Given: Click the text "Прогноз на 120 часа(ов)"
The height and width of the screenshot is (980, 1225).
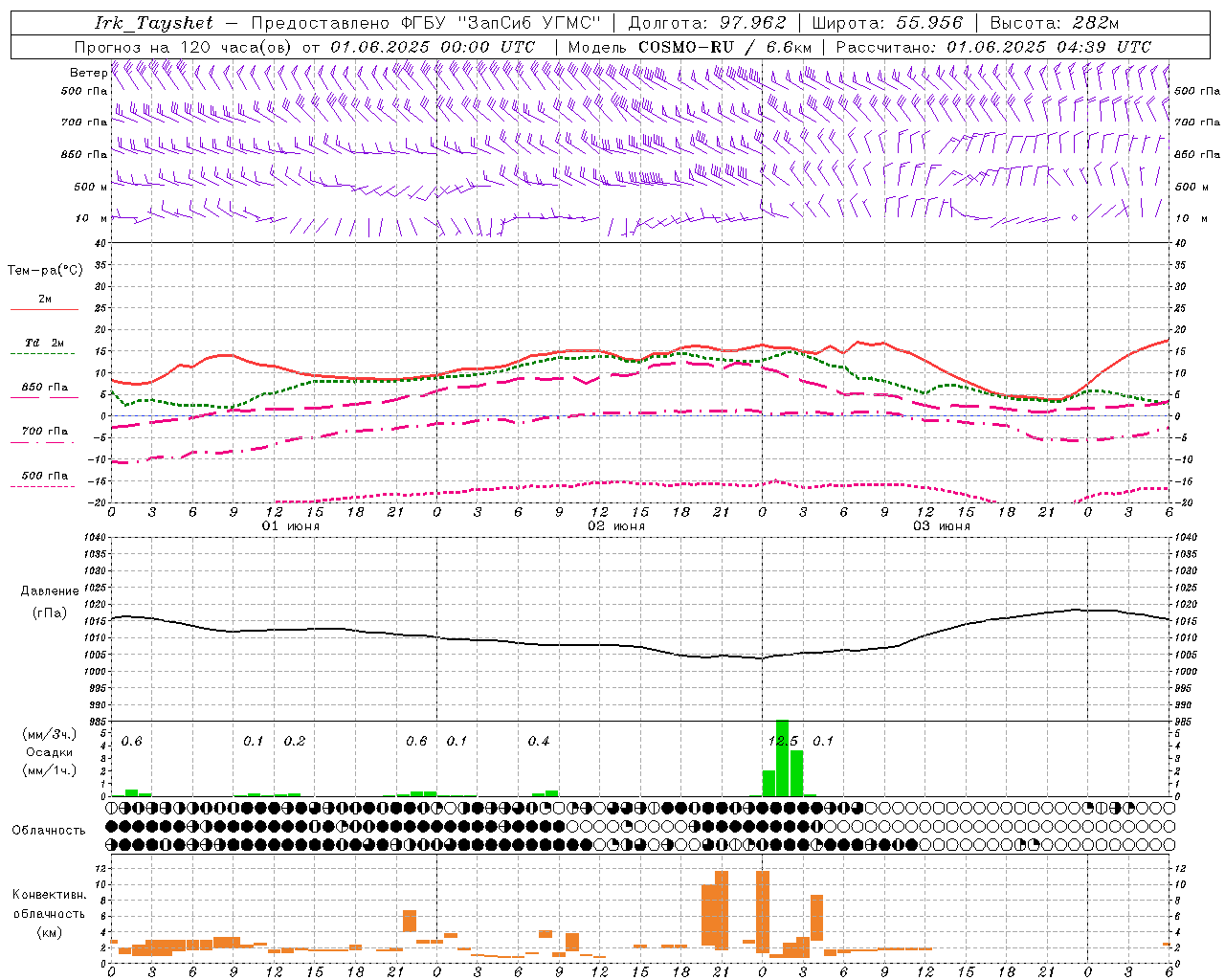Looking at the screenshot, I should click(184, 47).
